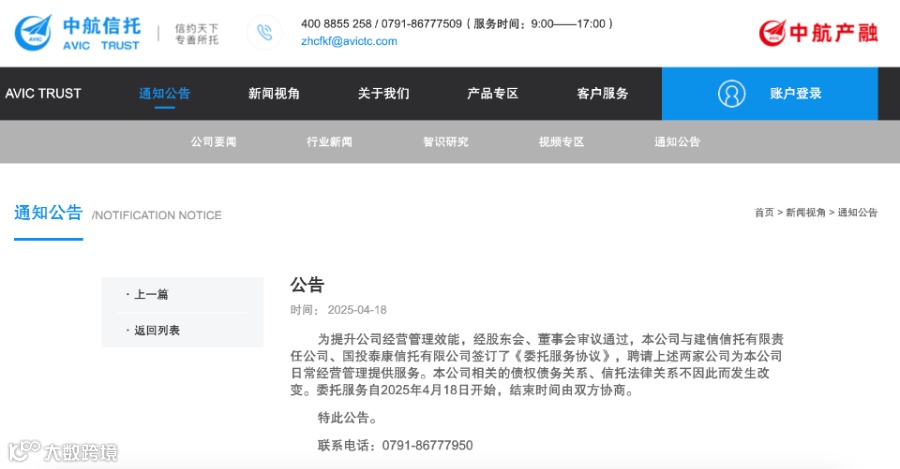Screen dimensions: 900x469
Task: Open the 中航产融 logo link
Action: (x=818, y=33)
